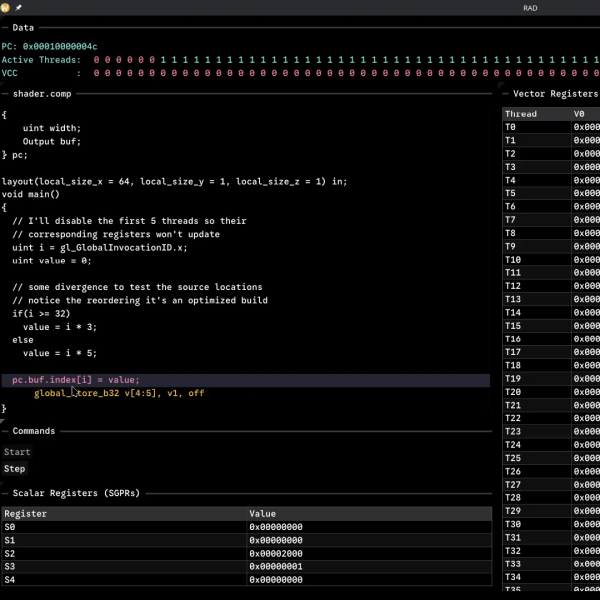Click the Value column header
The image size is (600, 600).
click(262, 513)
